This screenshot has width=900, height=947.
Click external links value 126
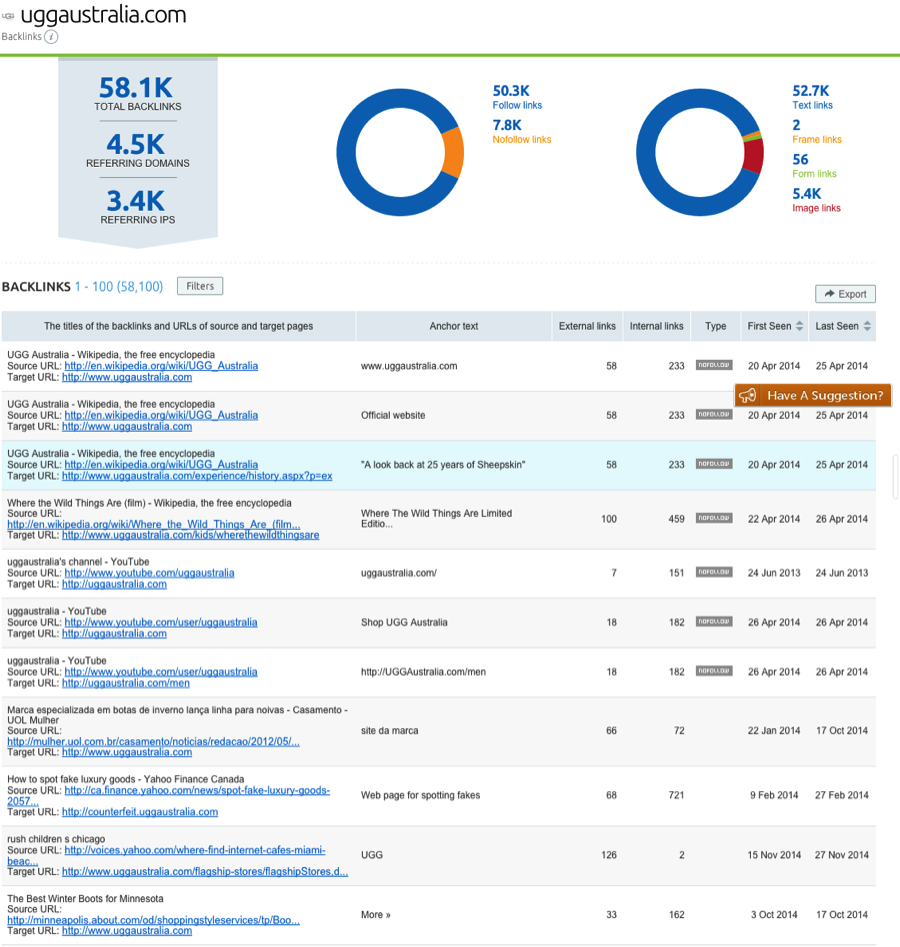coord(609,855)
